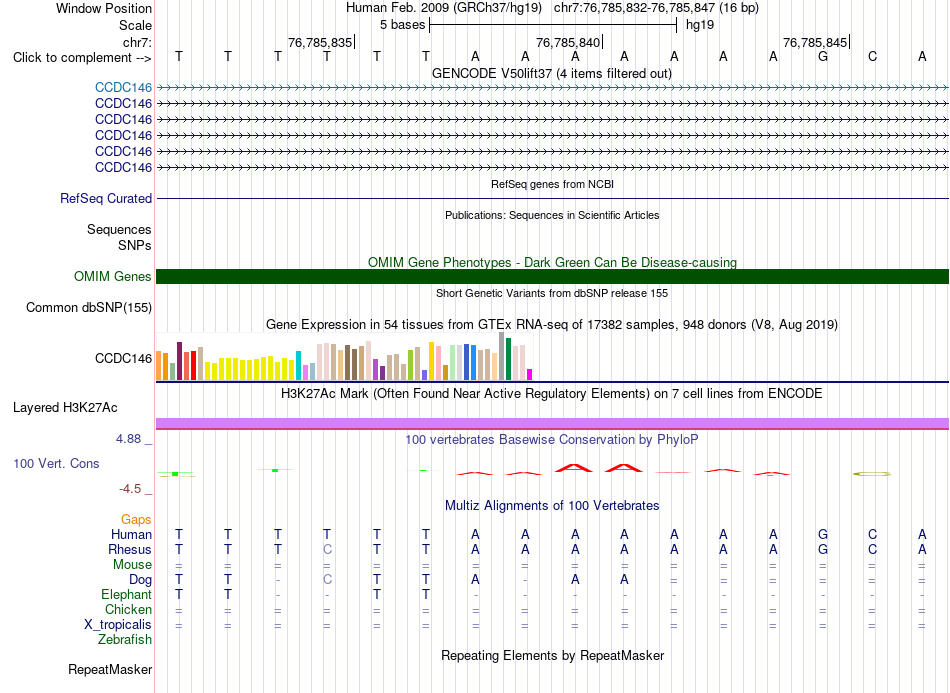Select the 'Chicken' alignment row label
Image resolution: width=950 pixels, height=693 pixels.
128,609
